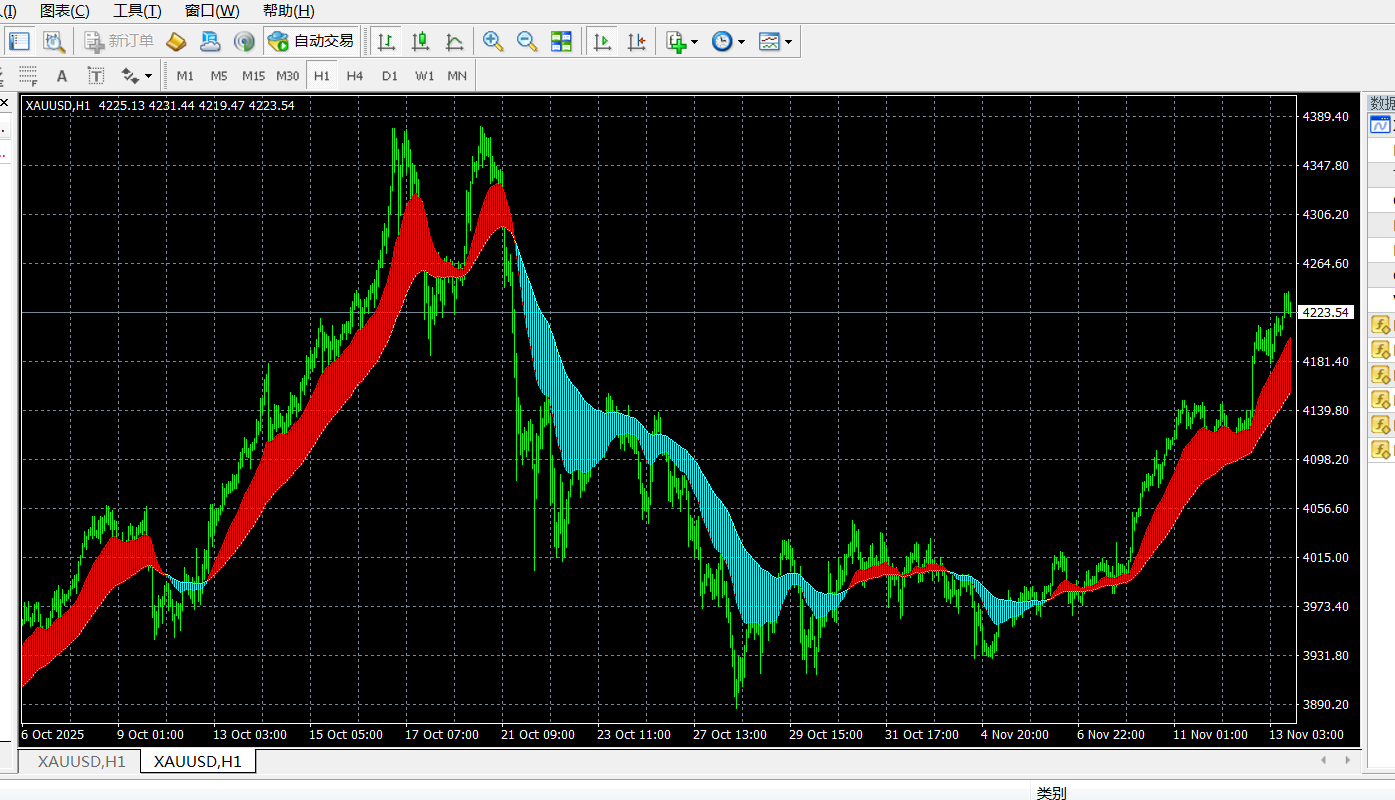Viewport: 1395px width, 800px height.
Task: Toggle chart shift from right edge
Action: click(636, 41)
